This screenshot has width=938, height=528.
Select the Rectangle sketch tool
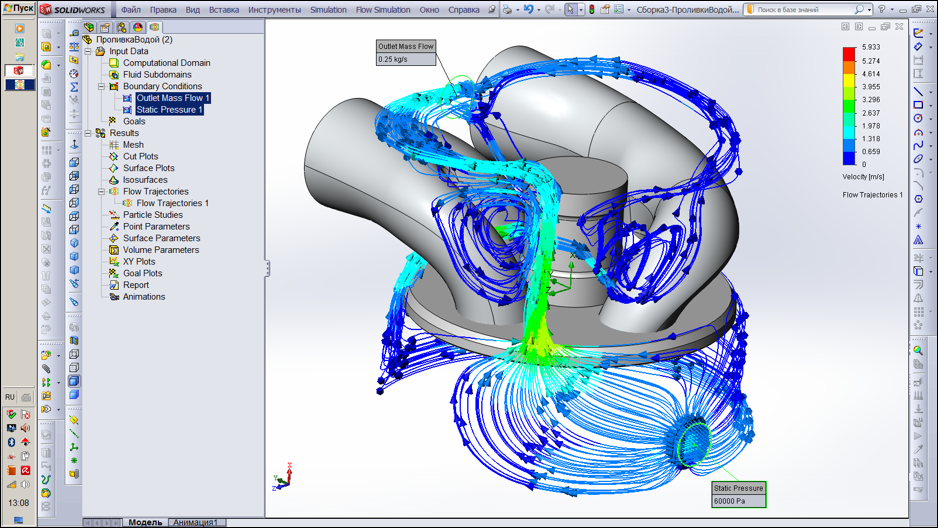[x=918, y=105]
